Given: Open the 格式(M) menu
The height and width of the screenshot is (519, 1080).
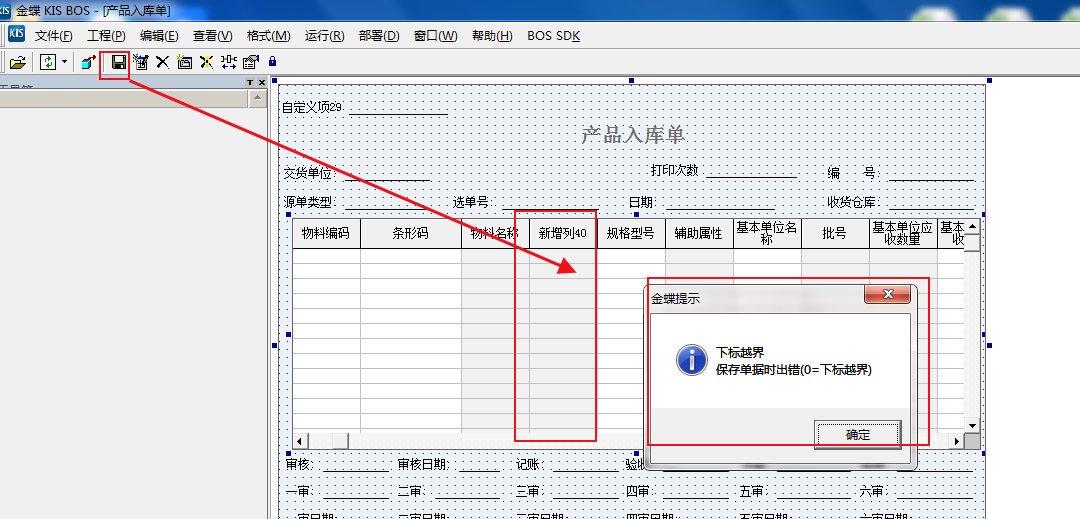Looking at the screenshot, I should coord(268,36).
